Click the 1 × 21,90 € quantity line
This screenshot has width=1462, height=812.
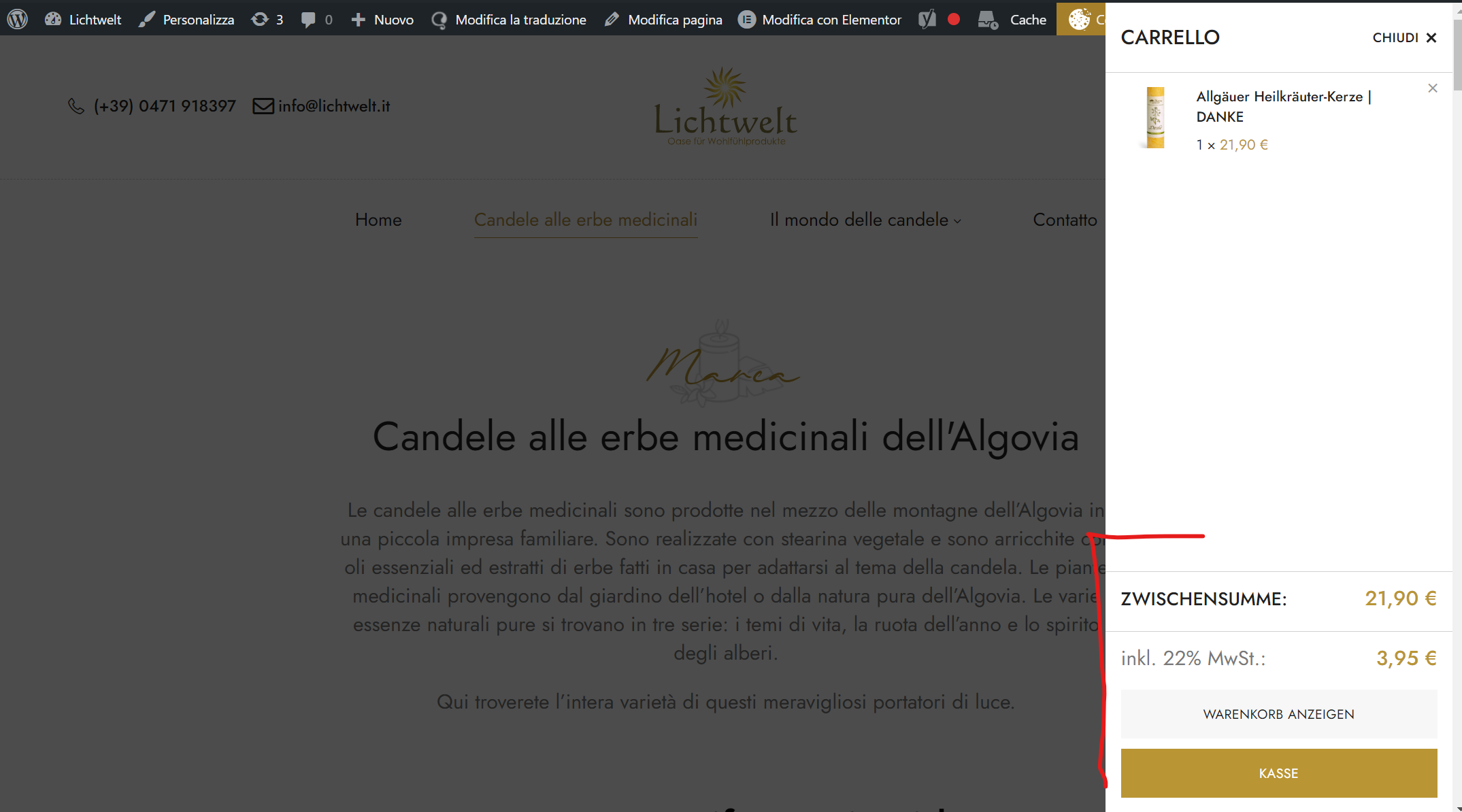[1232, 145]
